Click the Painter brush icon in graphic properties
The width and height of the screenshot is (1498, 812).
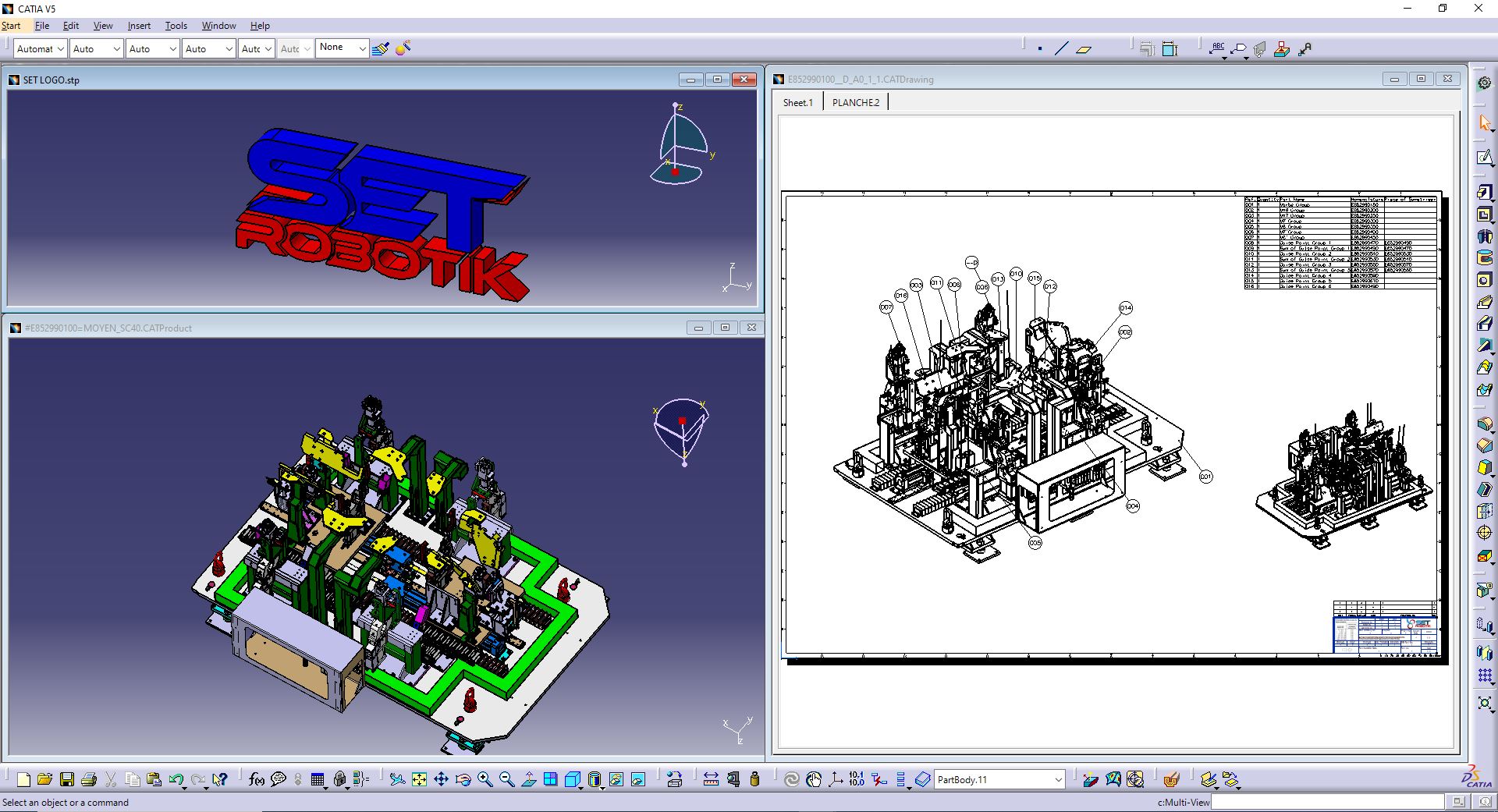point(380,48)
